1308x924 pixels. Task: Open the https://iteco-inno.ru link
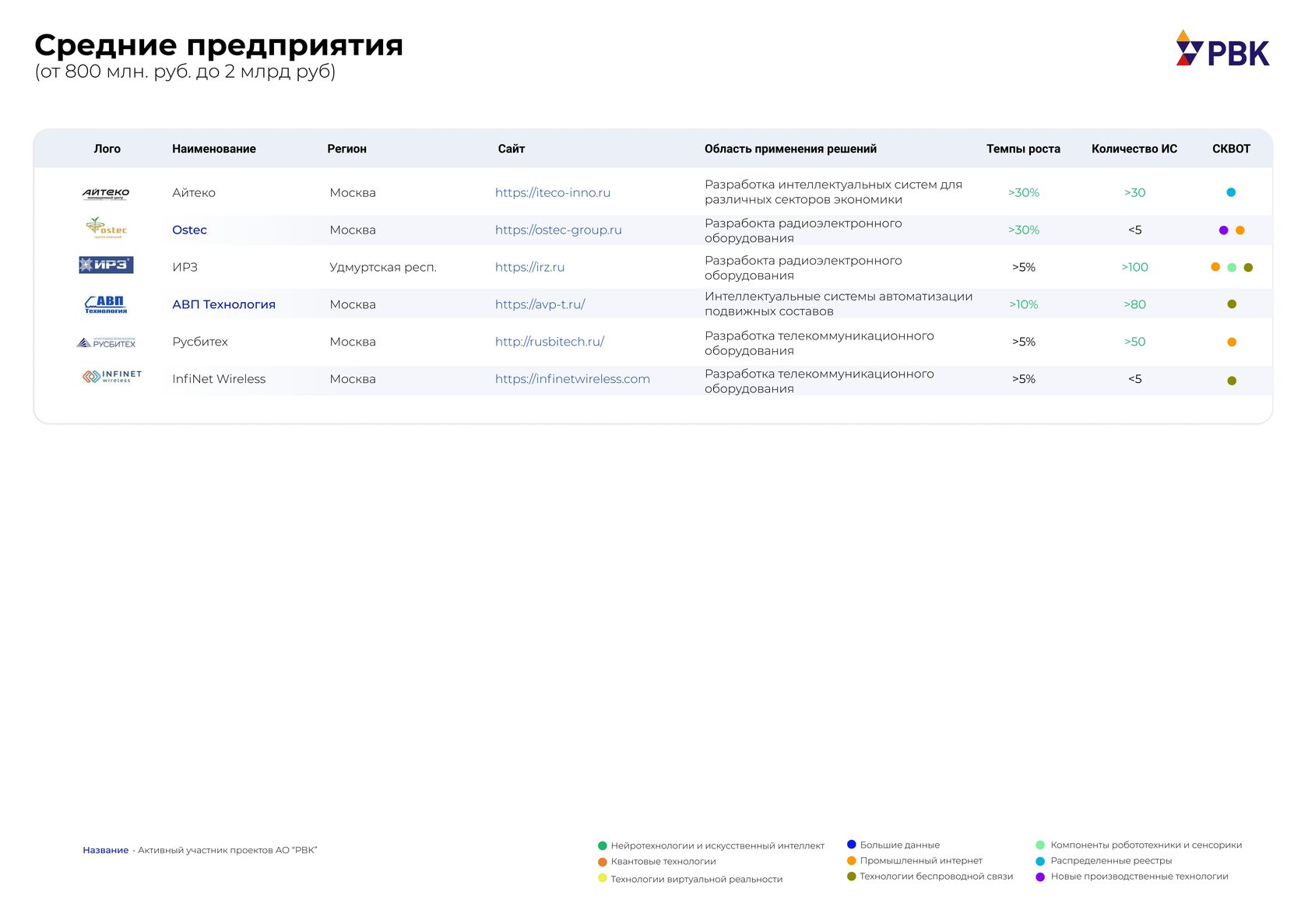tap(553, 192)
